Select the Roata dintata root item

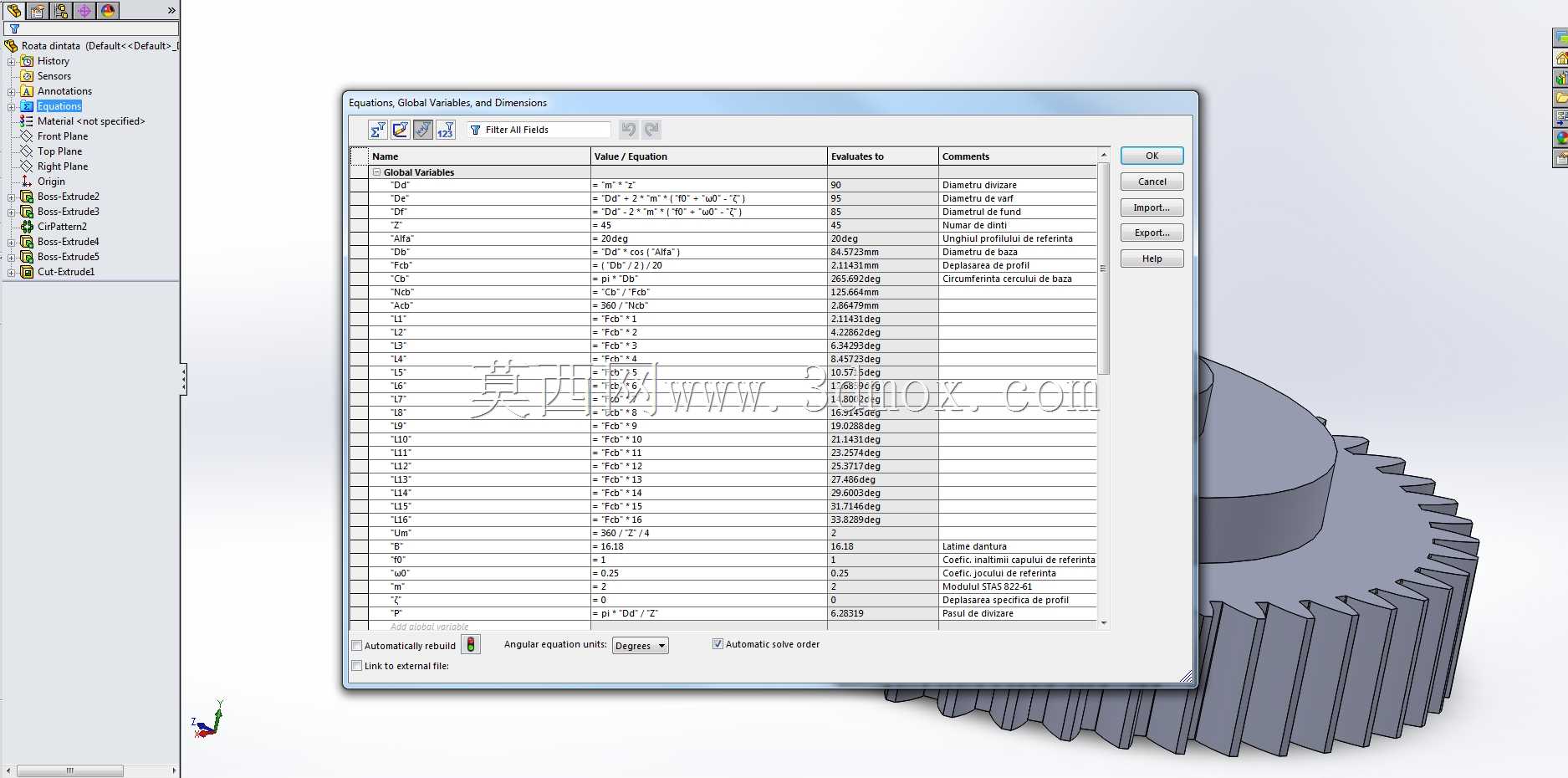click(91, 46)
